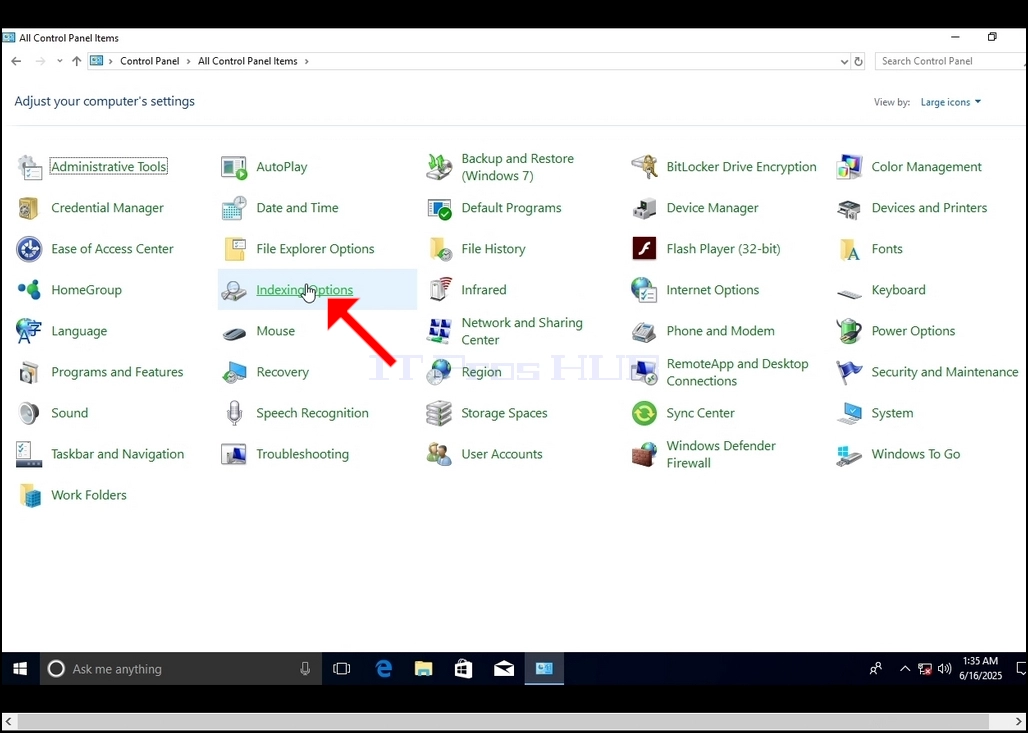Click the Backup and Restore icon
Viewport: 1028px width, 733px height.
439,167
